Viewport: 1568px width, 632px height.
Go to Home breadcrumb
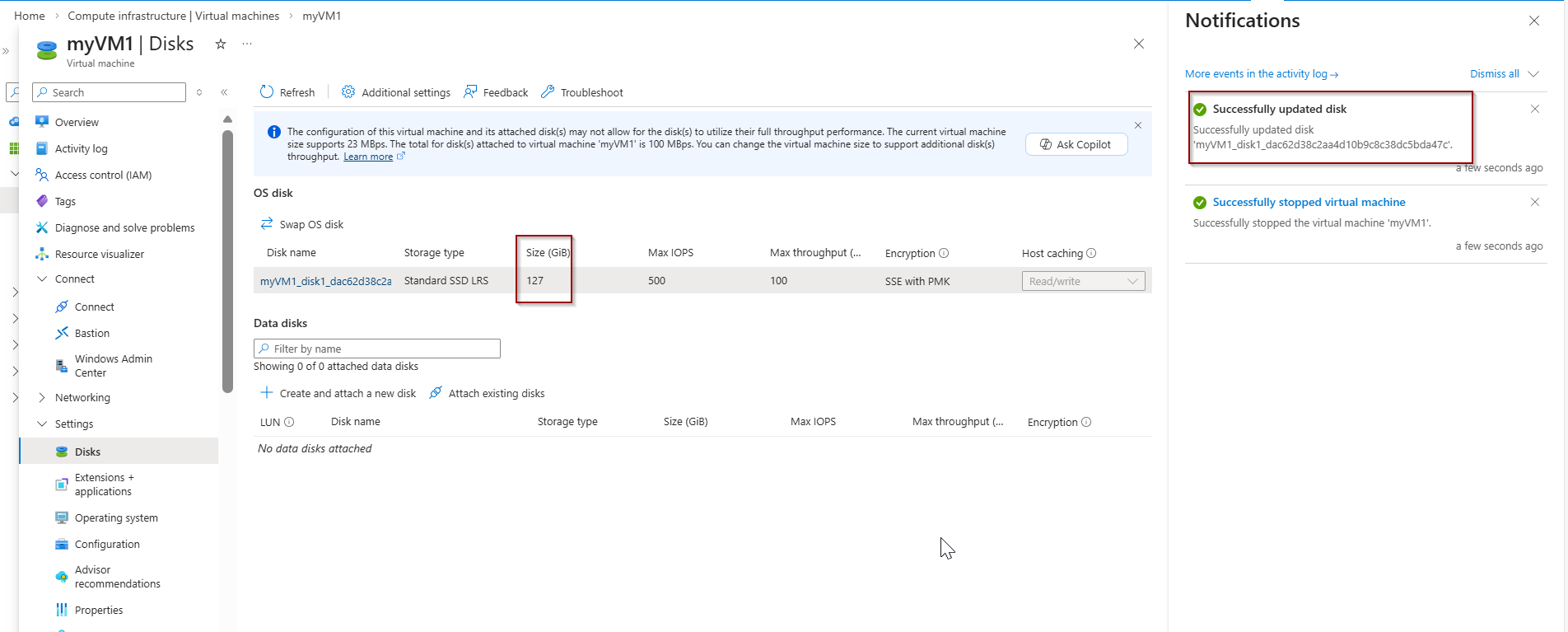pos(30,16)
